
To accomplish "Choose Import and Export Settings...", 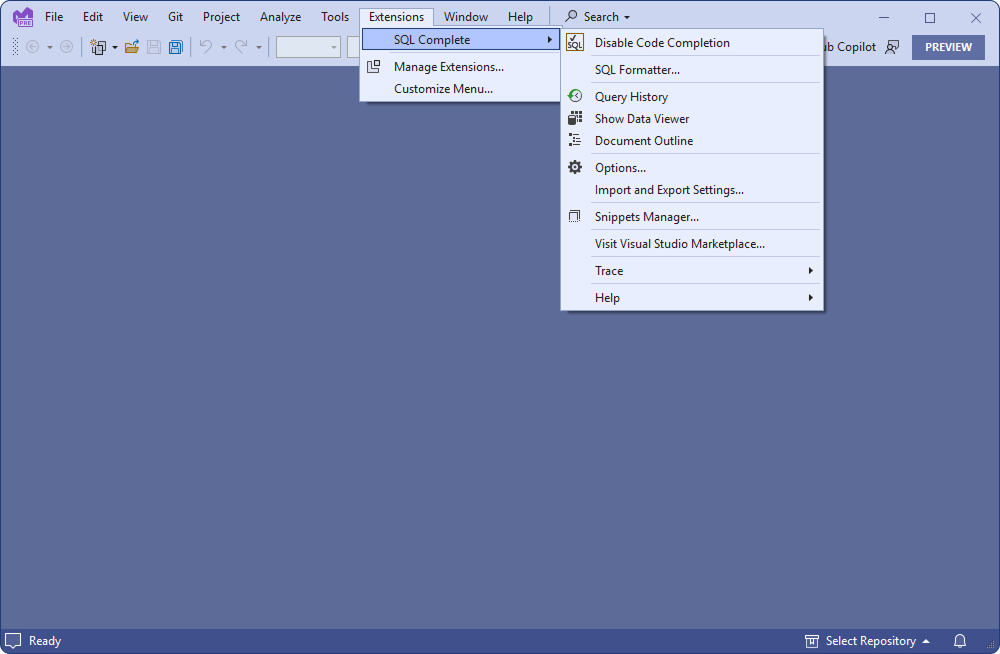I will coord(692,190).
